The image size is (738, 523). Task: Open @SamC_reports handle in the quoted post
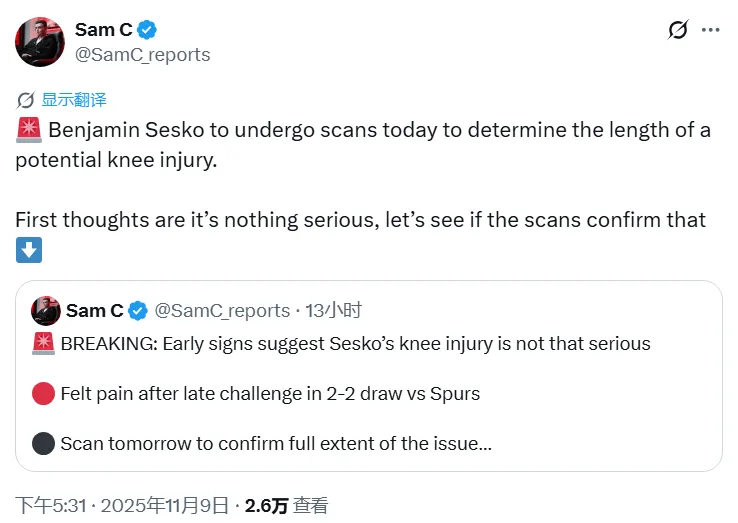221,311
